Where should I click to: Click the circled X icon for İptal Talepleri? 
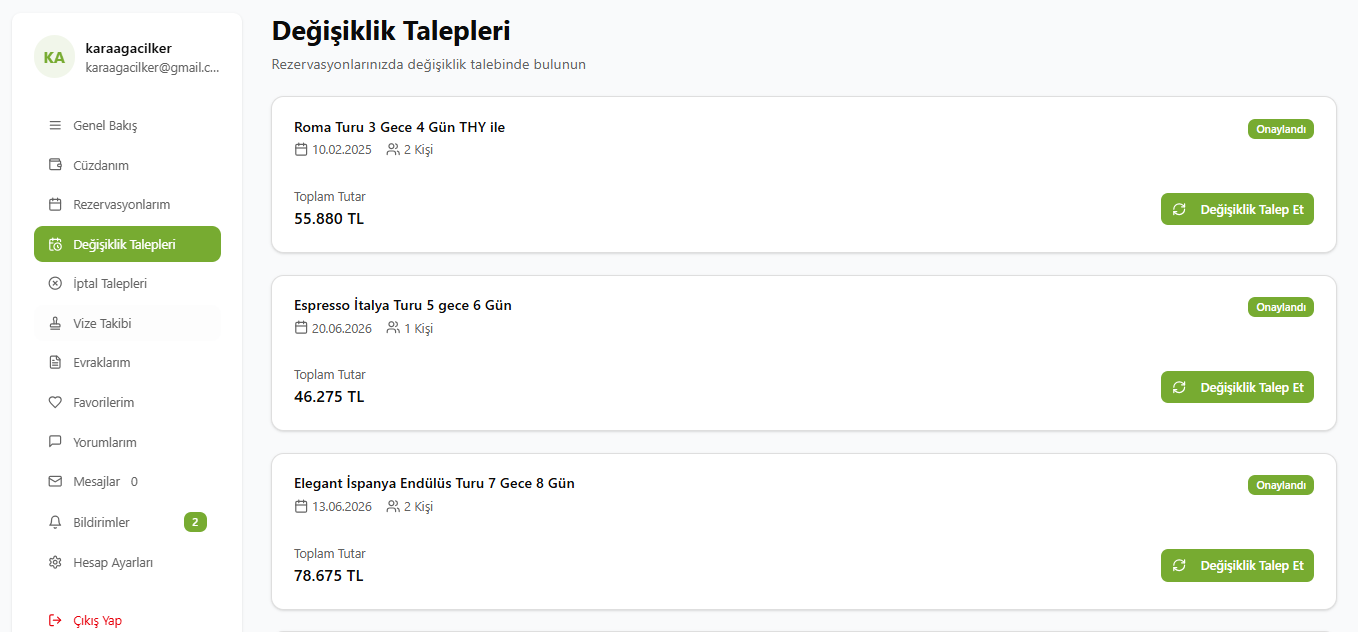55,284
